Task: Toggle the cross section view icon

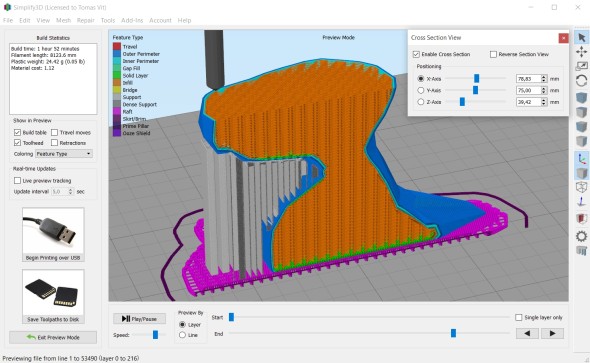Action: click(581, 219)
